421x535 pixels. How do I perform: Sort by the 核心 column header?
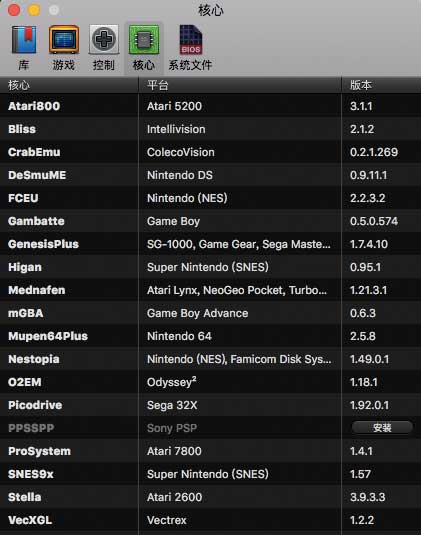(69, 85)
